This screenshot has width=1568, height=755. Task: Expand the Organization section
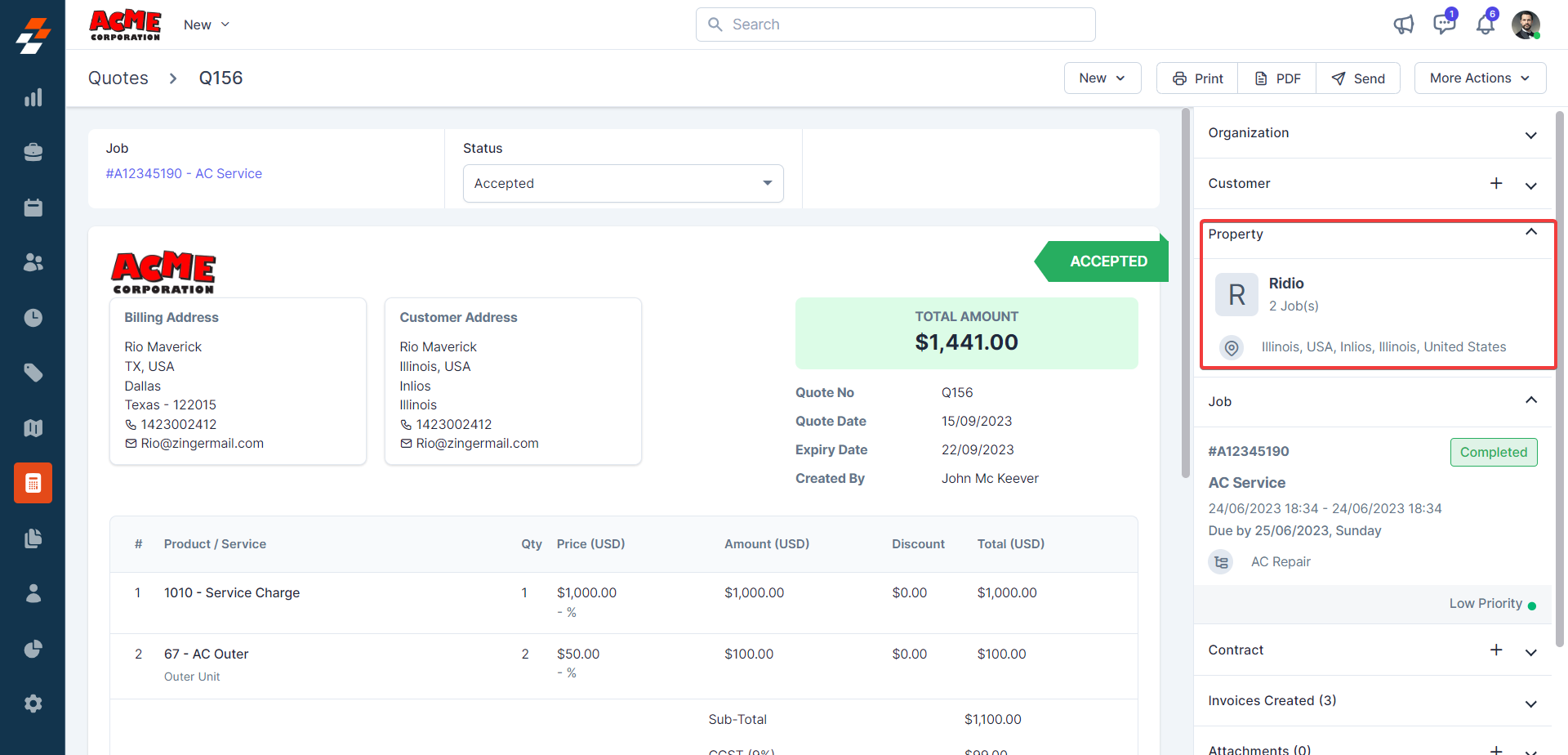click(1530, 134)
